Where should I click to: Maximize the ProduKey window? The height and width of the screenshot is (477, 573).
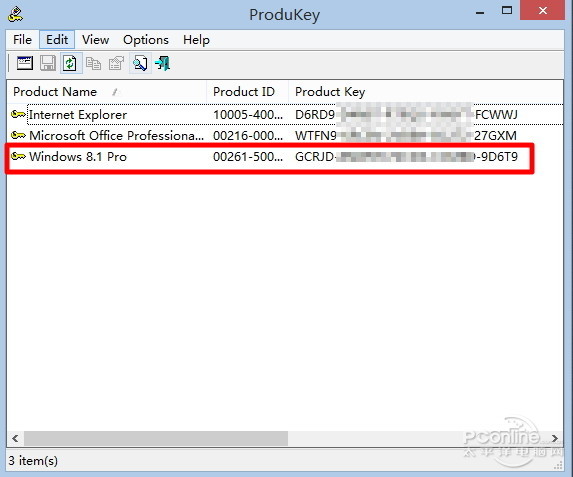point(507,10)
